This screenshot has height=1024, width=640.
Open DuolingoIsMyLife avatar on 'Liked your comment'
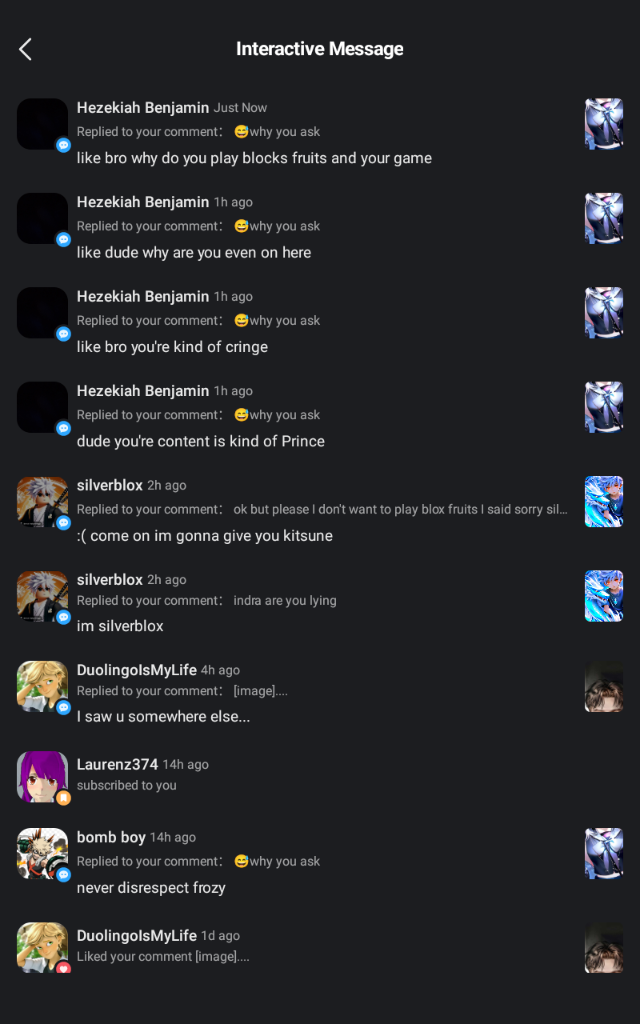pos(42,948)
